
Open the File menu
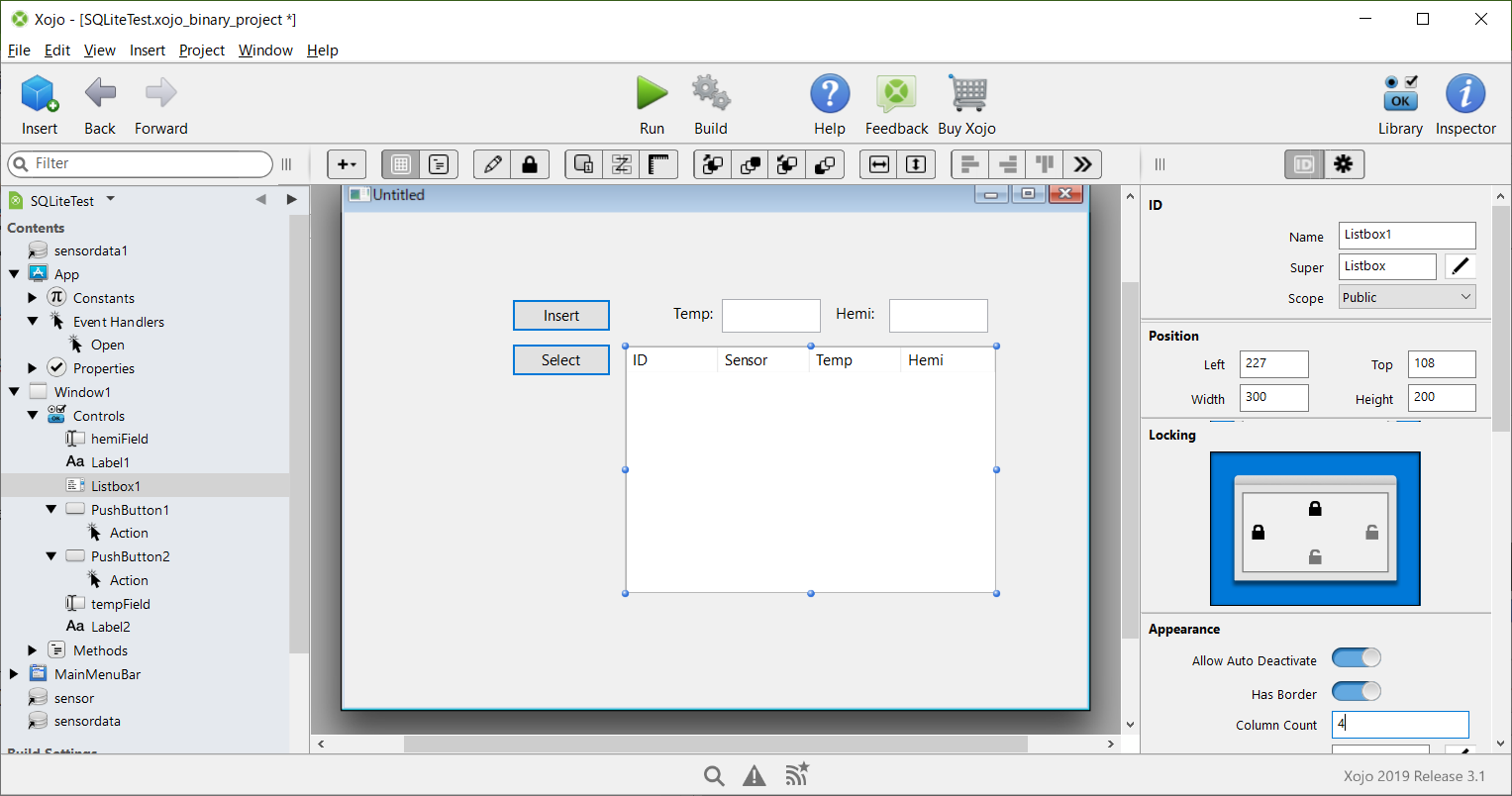[19, 50]
